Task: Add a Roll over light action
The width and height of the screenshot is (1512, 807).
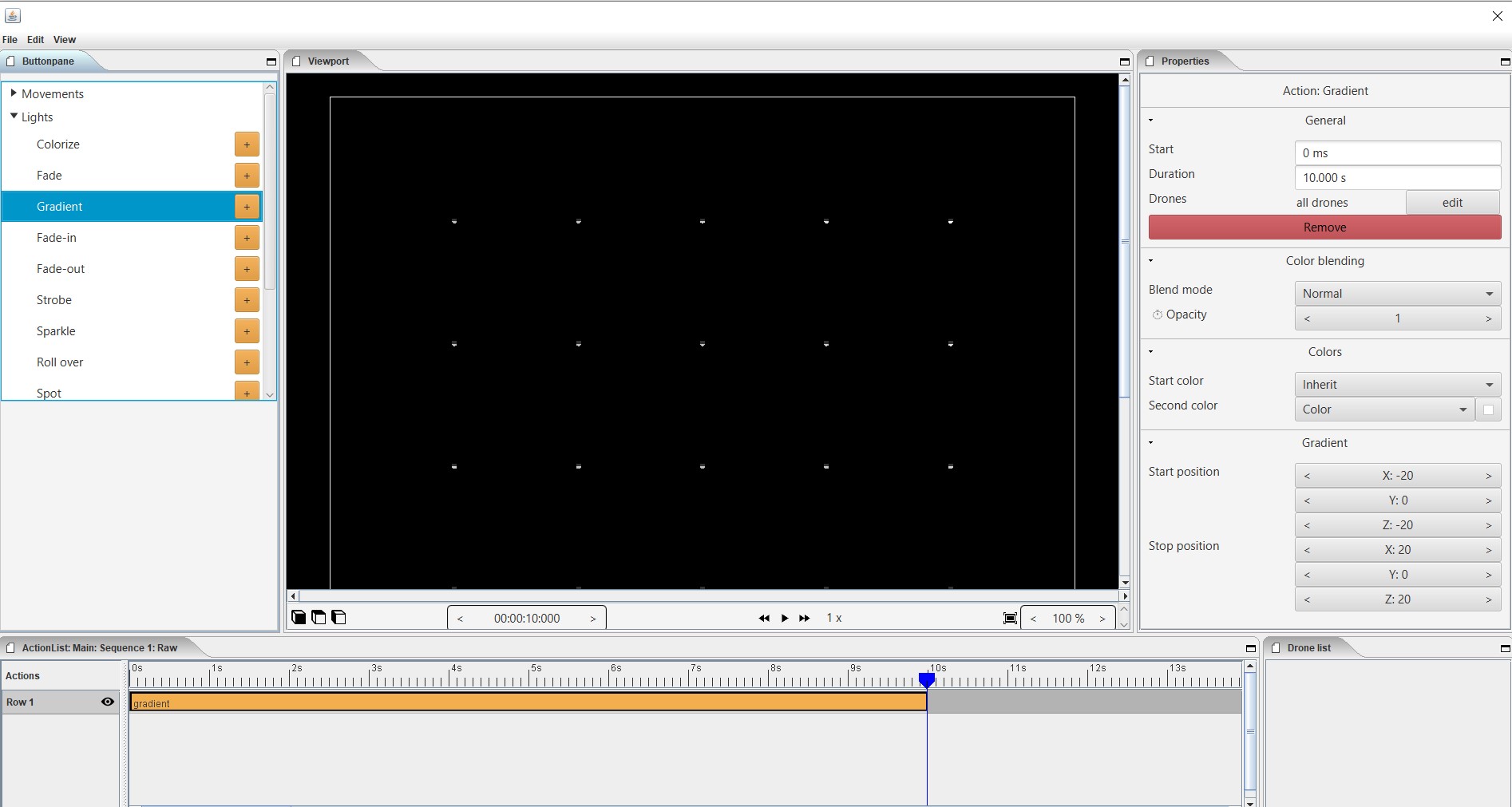Action: [x=247, y=362]
